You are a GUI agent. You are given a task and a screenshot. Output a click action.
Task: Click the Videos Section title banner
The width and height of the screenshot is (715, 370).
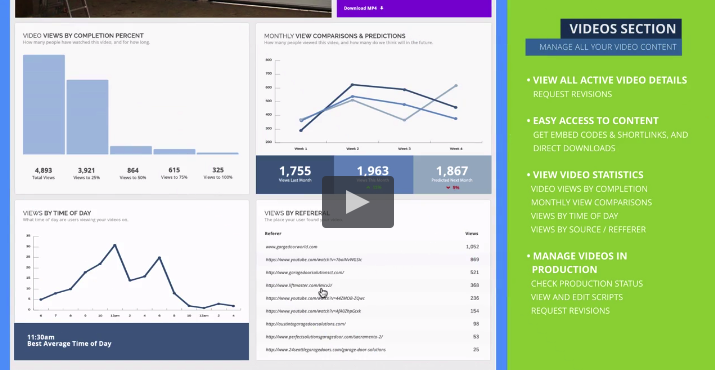[x=621, y=29]
